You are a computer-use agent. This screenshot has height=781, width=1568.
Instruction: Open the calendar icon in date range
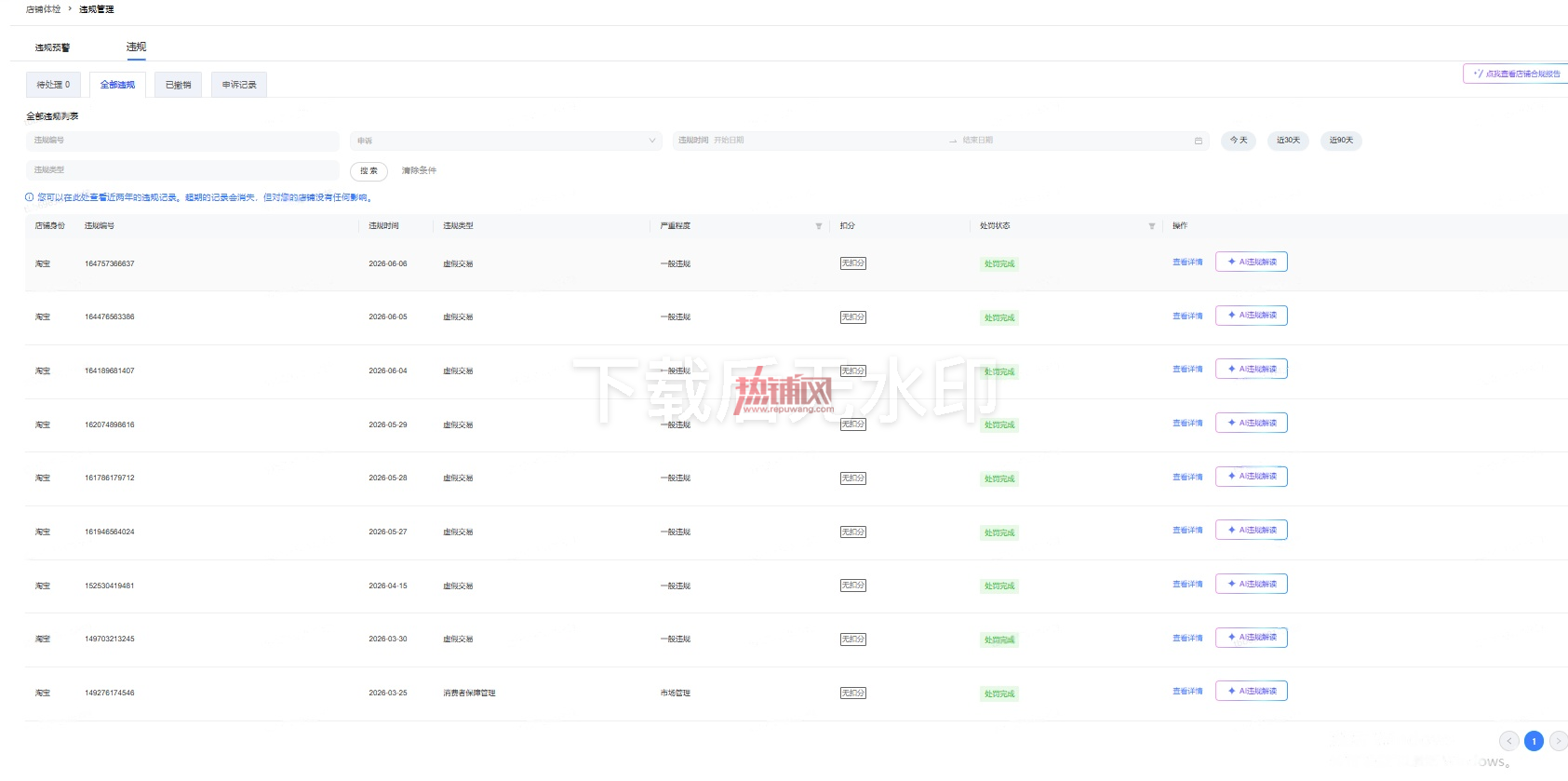1198,141
